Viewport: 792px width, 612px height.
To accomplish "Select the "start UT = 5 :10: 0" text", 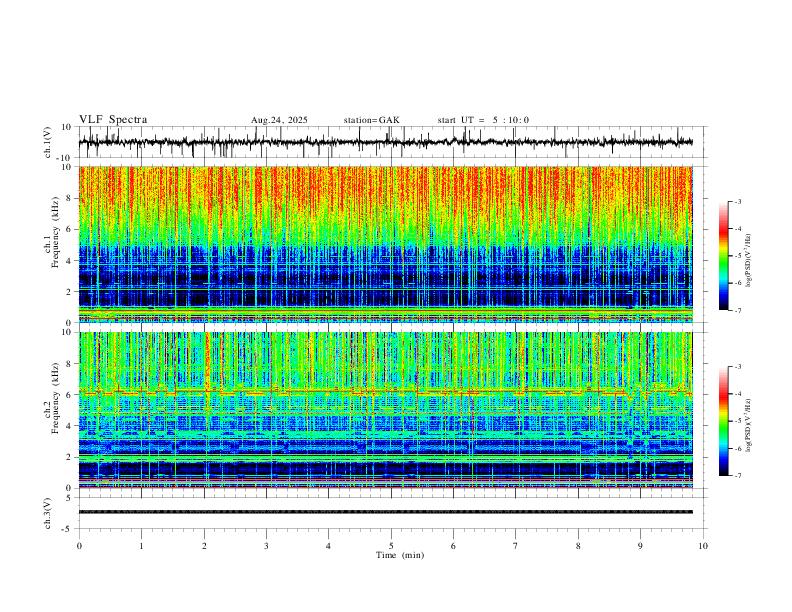I will tap(483, 120).
